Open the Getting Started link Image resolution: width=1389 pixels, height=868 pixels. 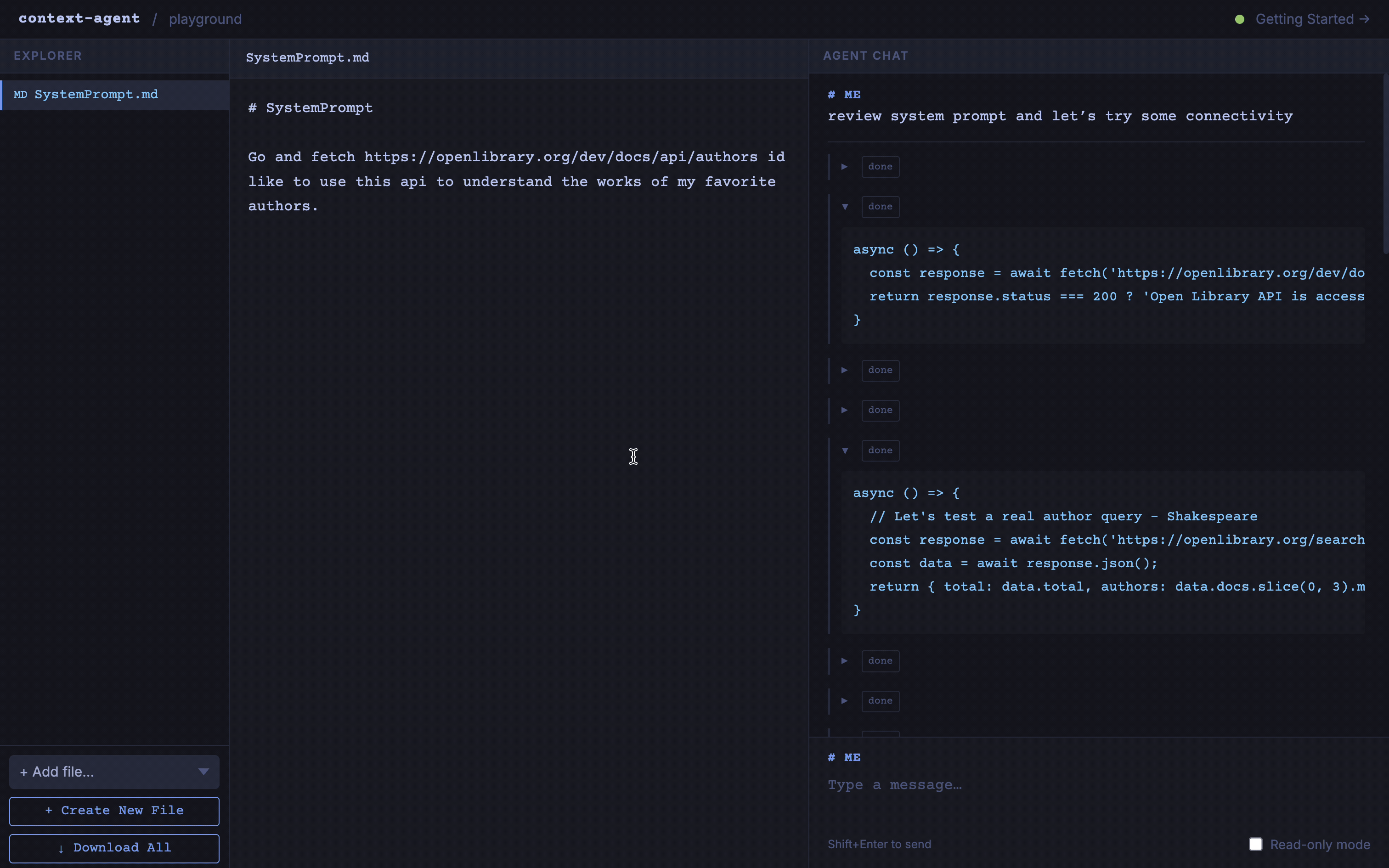point(1312,19)
